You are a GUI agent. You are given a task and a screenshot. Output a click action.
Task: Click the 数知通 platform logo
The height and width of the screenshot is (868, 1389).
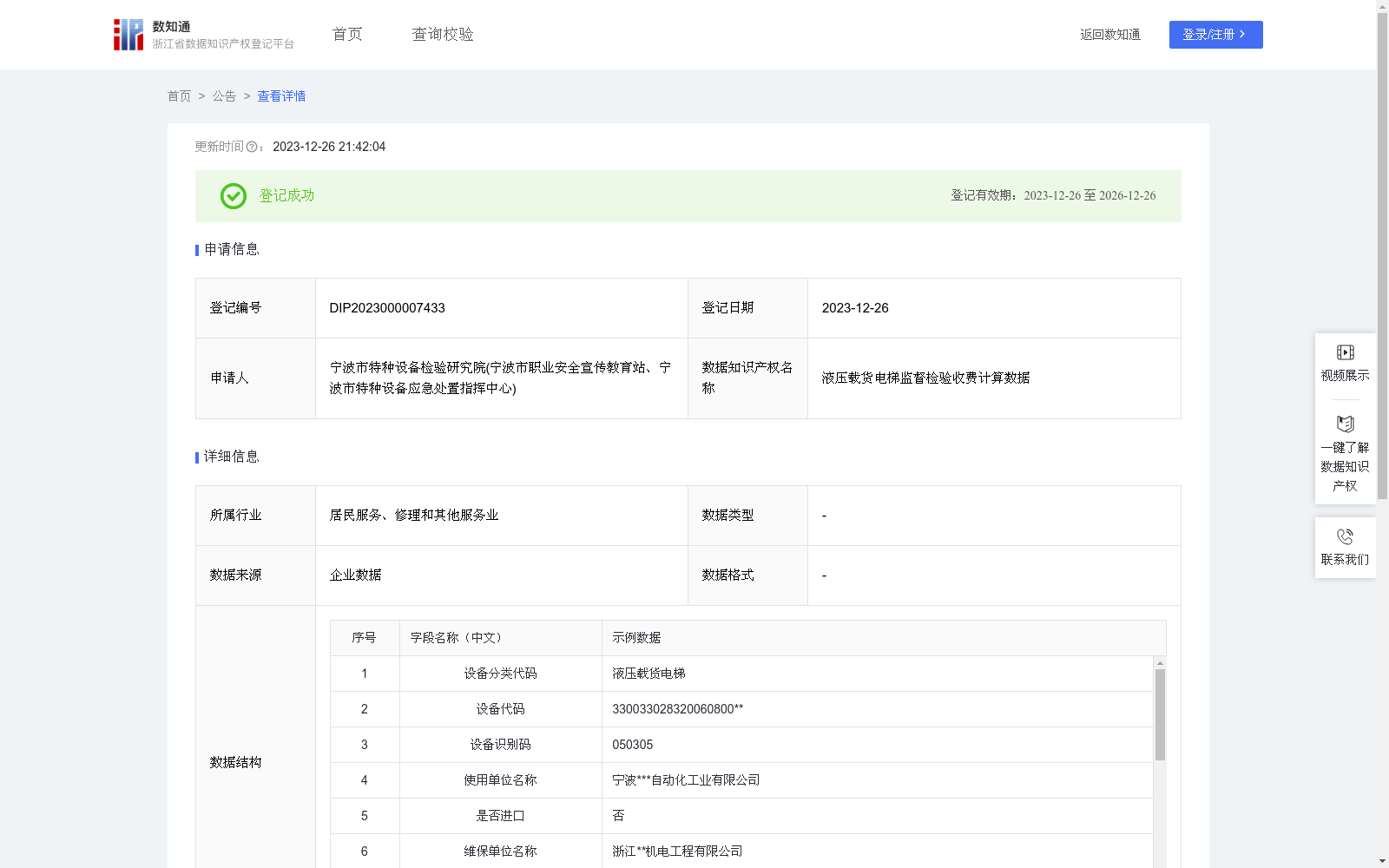pos(204,35)
